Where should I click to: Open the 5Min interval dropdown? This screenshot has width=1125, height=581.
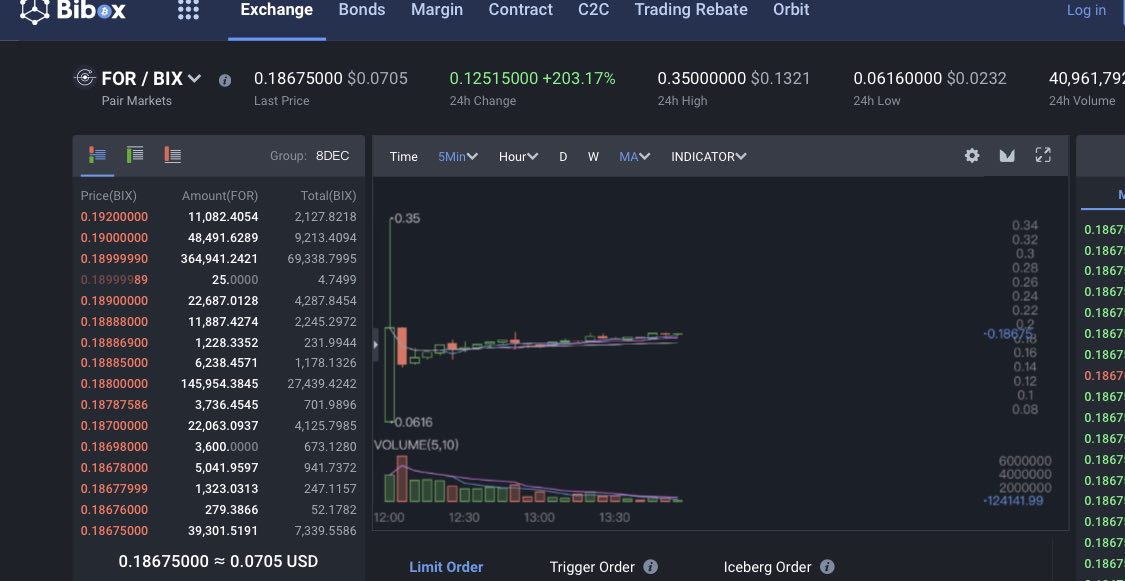[x=458, y=156]
